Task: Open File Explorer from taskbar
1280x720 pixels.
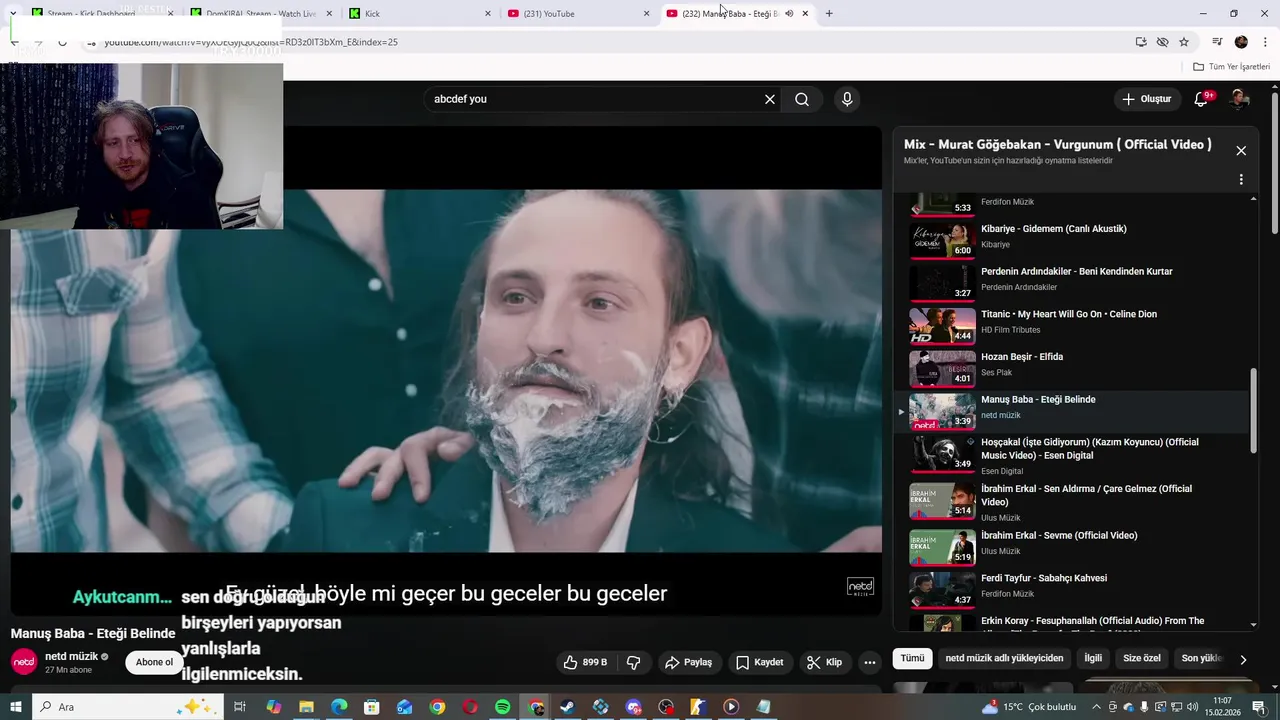Action: 306,707
